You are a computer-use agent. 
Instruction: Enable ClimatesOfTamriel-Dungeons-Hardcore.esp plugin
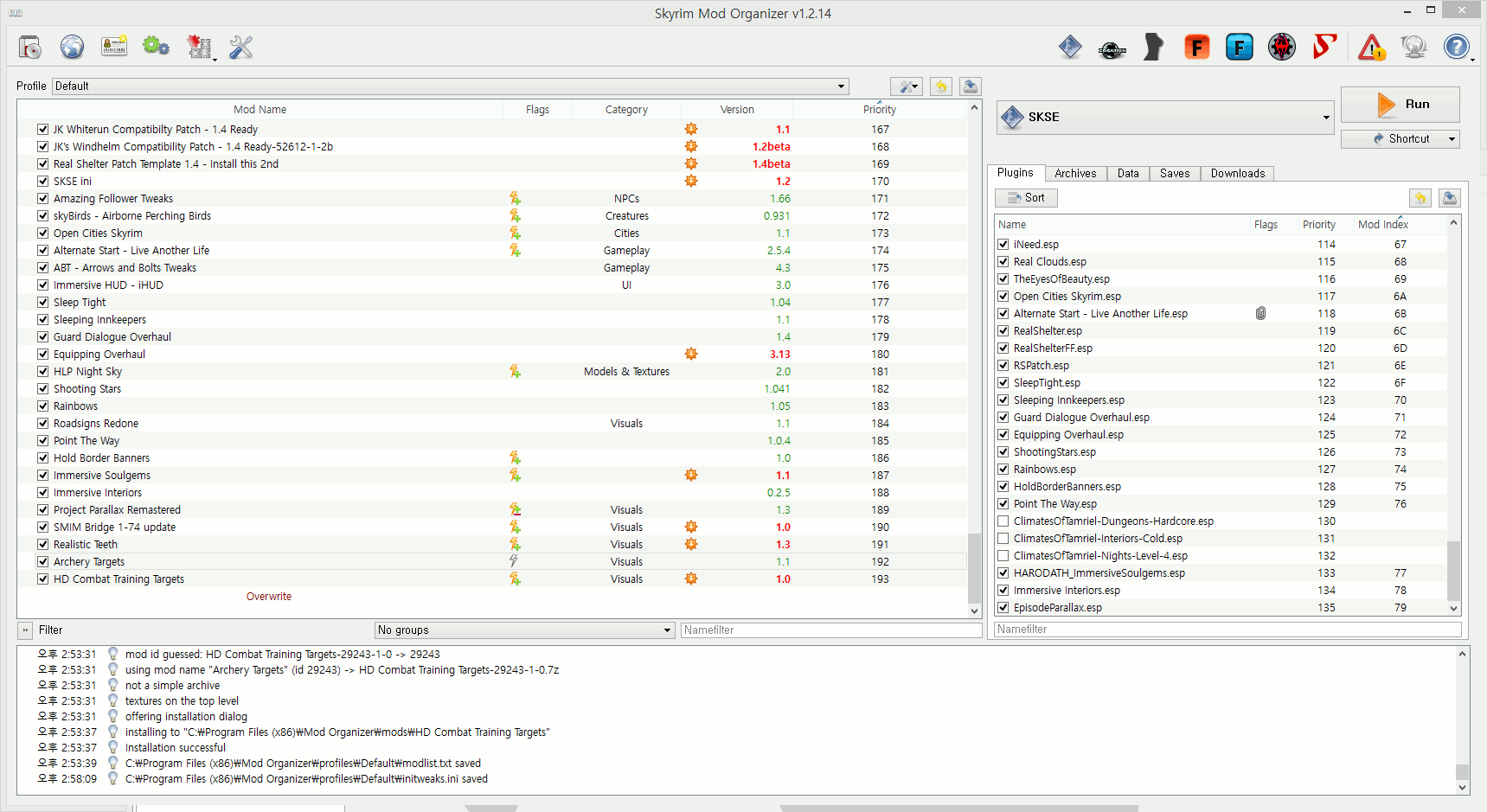point(1003,521)
